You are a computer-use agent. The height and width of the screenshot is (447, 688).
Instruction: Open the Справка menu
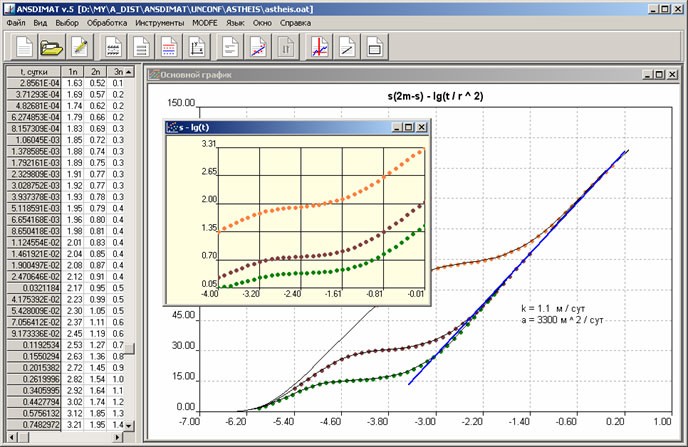click(295, 23)
